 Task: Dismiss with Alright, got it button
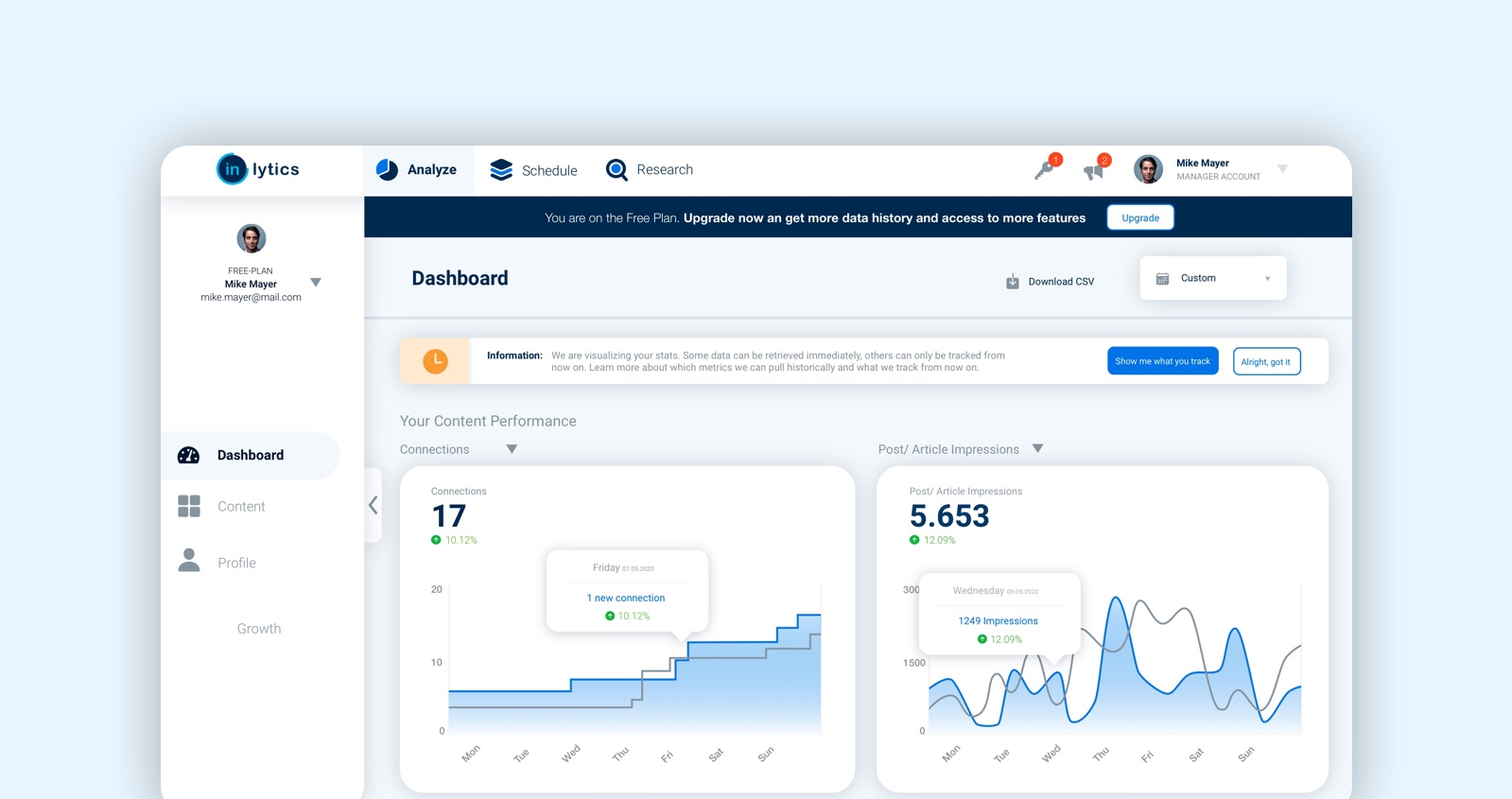pos(1266,361)
